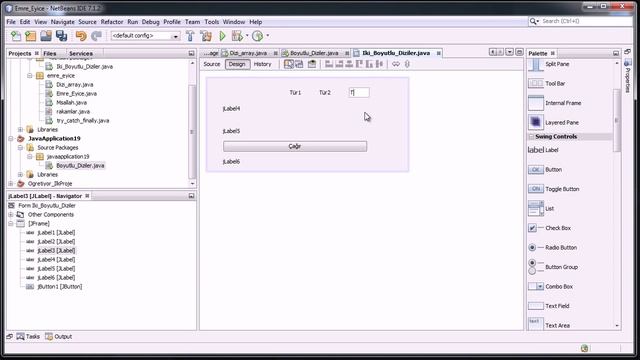The image size is (640, 360).
Task: Click the Debug Project icon
Action: [237, 36]
